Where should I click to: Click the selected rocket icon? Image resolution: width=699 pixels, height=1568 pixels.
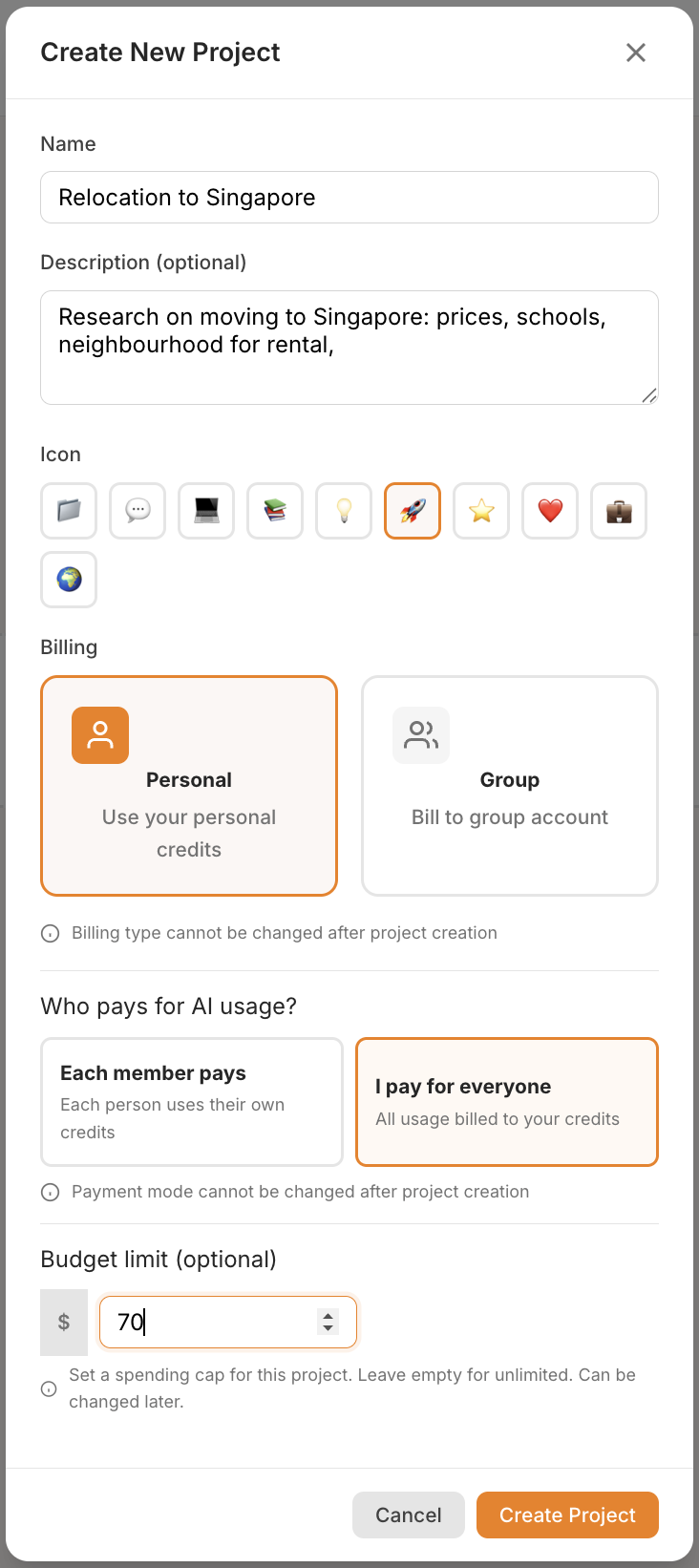[x=413, y=511]
